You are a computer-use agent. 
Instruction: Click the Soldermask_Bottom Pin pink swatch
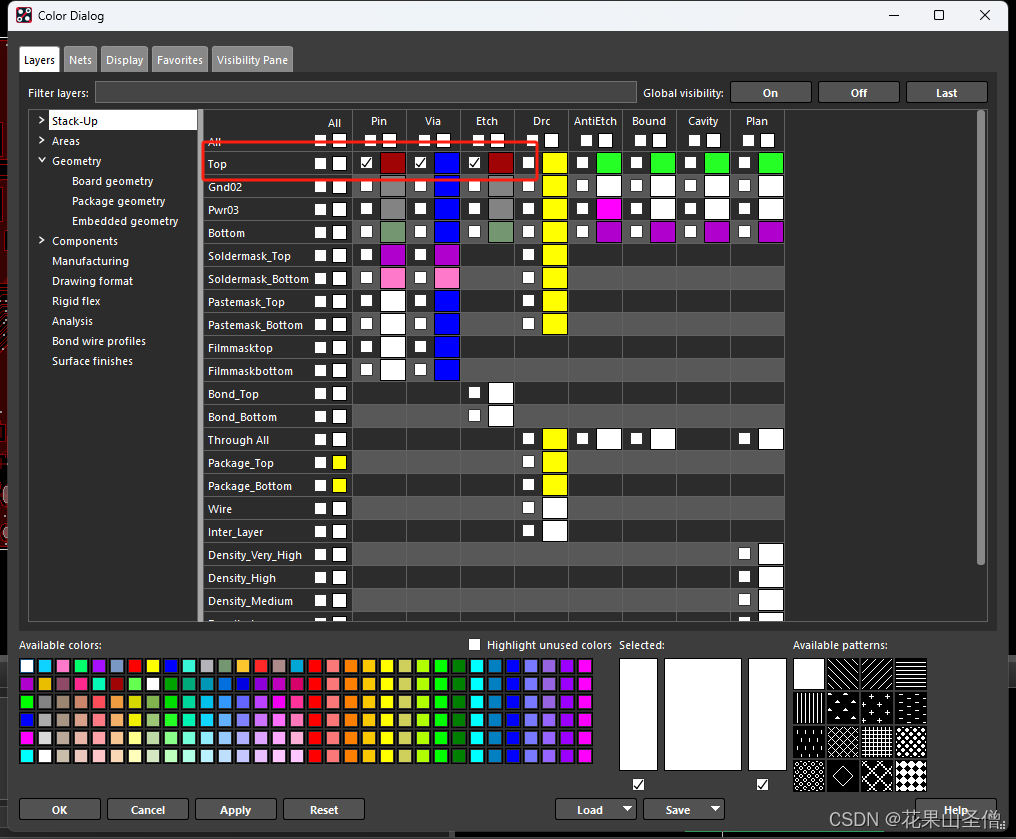click(393, 278)
